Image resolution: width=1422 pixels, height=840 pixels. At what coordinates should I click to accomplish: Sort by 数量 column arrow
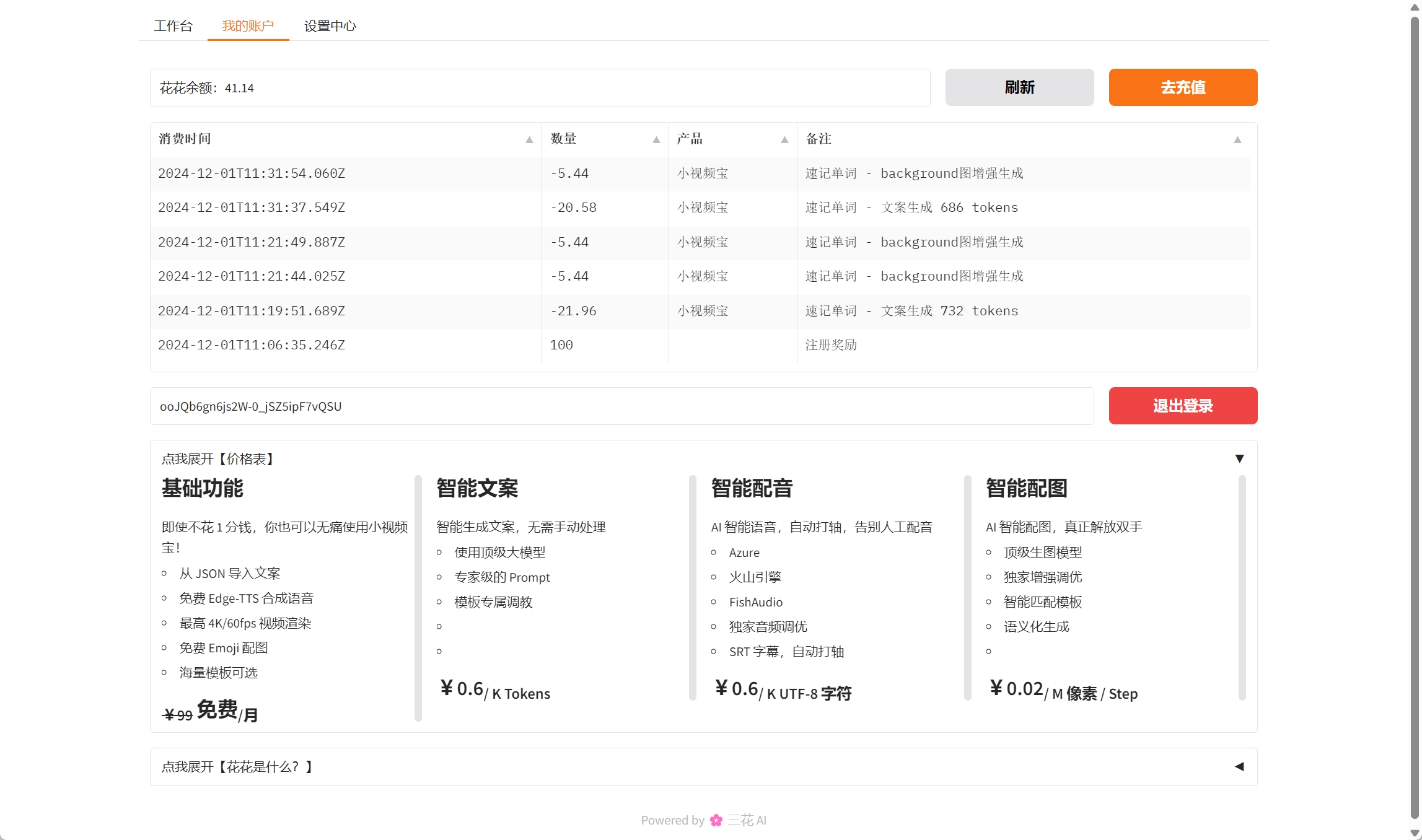click(x=656, y=140)
